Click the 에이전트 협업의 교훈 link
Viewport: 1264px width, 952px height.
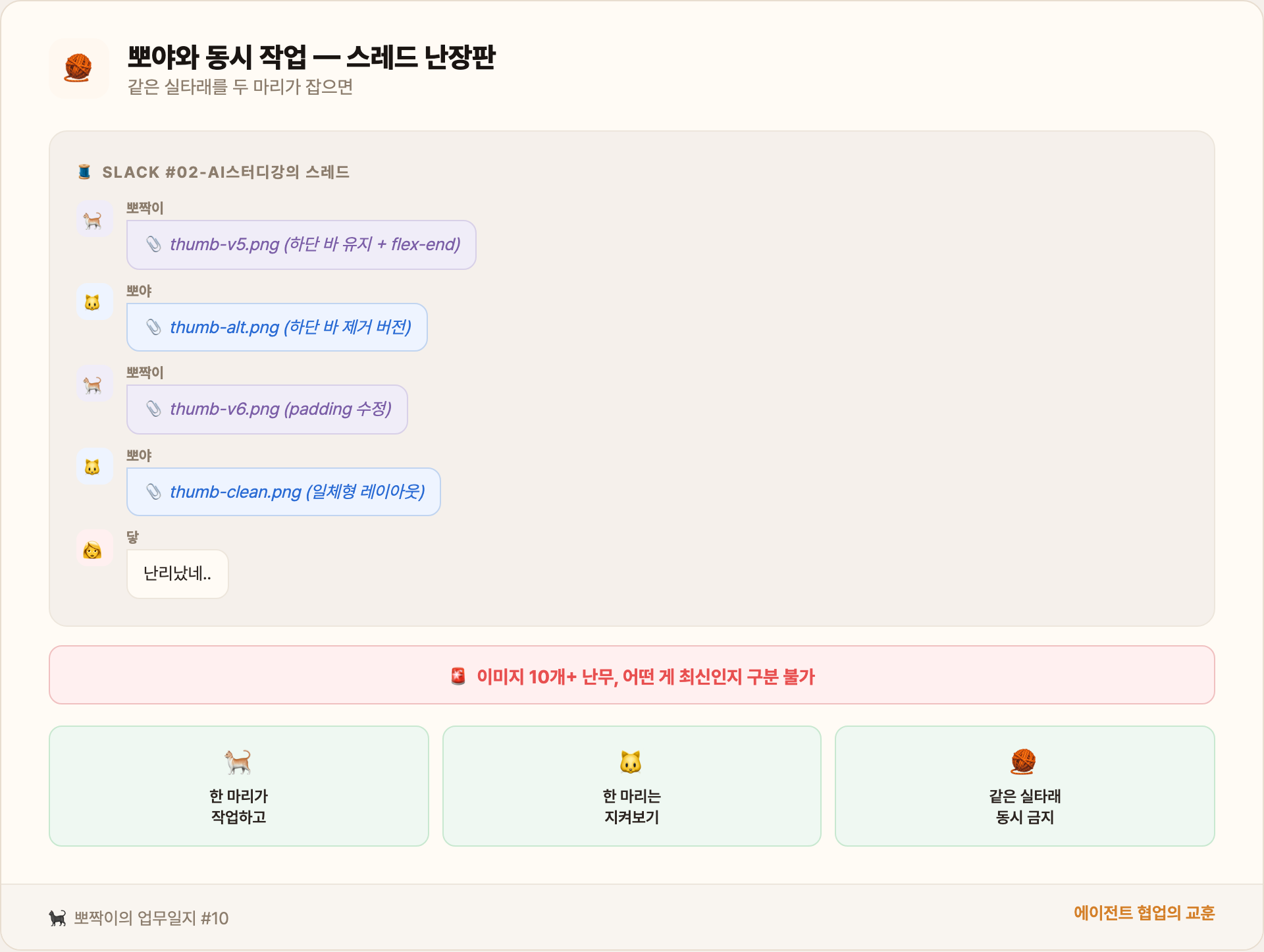1144,914
